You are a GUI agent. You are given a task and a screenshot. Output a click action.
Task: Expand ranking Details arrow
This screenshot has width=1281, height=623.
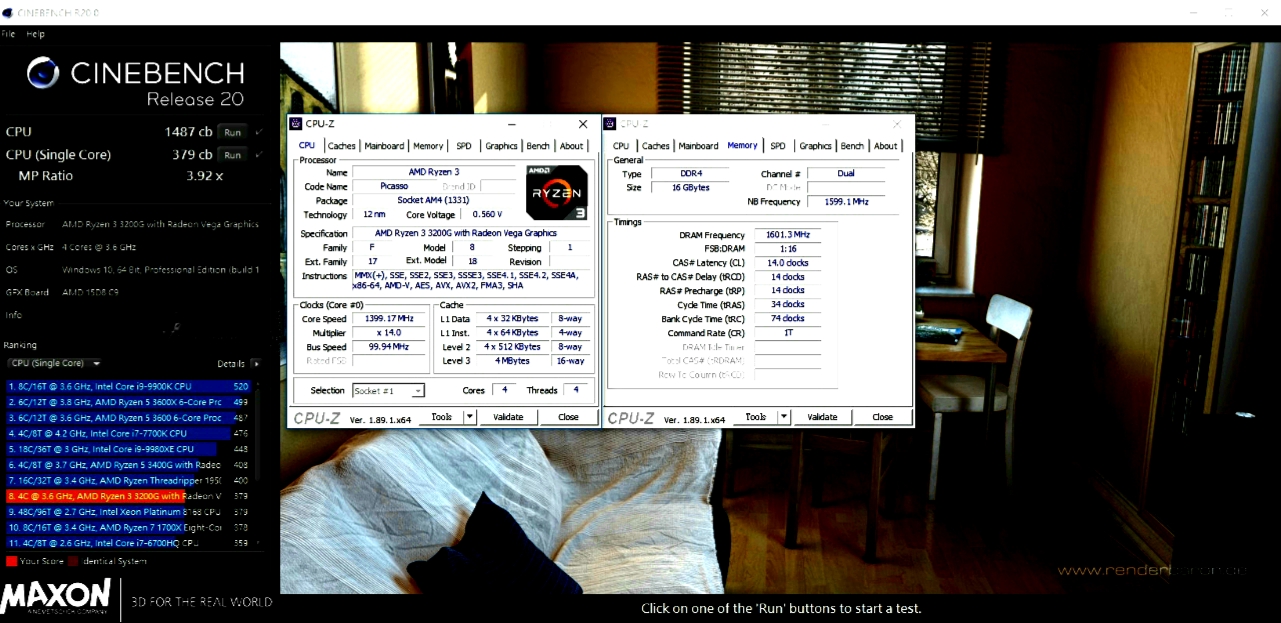point(256,364)
